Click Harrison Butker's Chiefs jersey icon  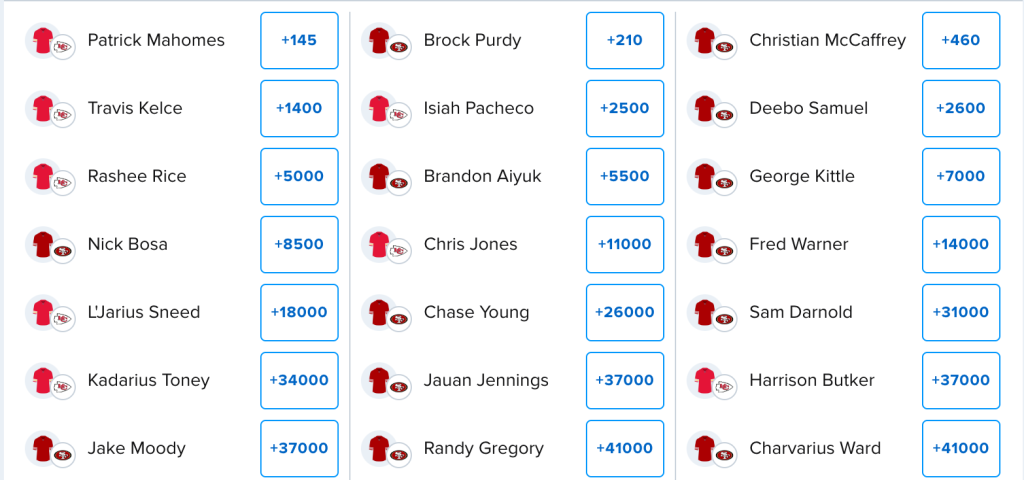[x=705, y=380]
